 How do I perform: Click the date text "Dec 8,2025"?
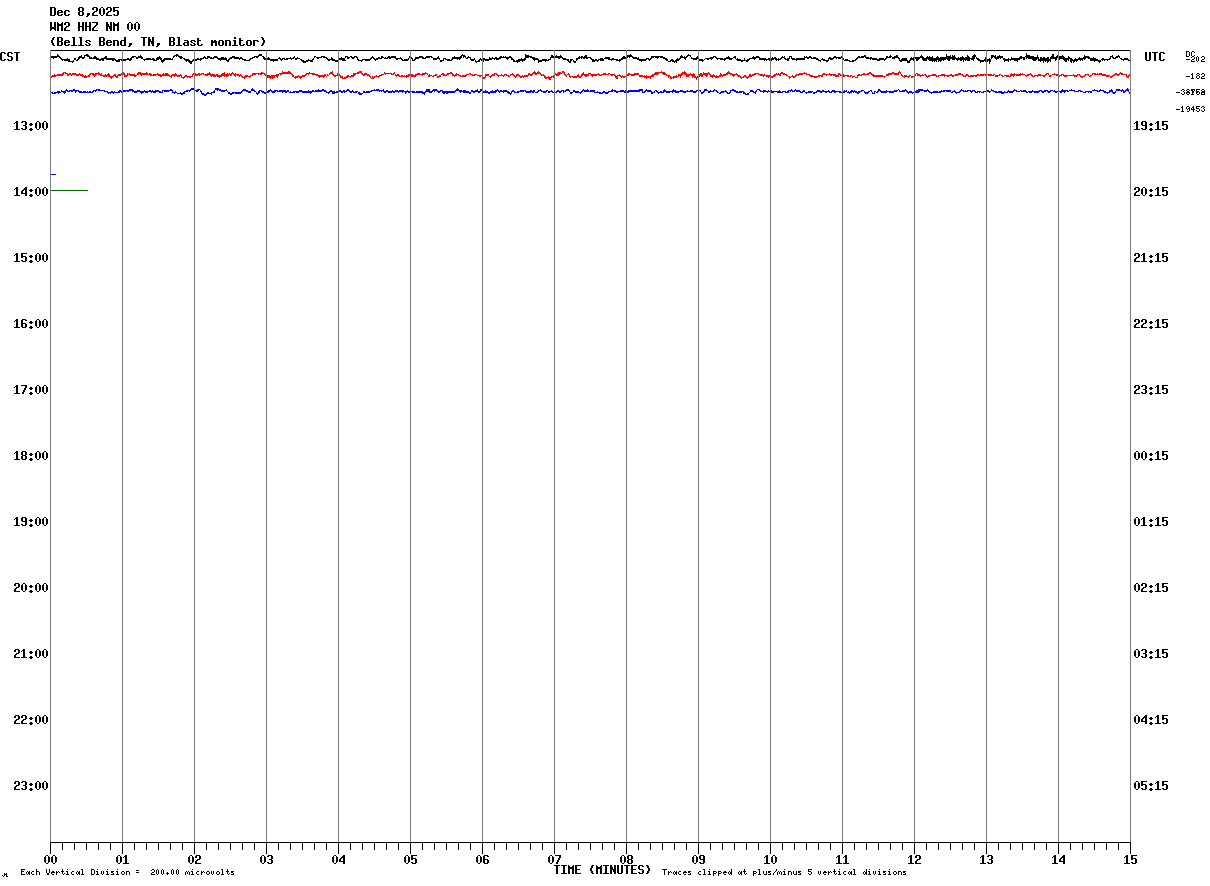(84, 12)
